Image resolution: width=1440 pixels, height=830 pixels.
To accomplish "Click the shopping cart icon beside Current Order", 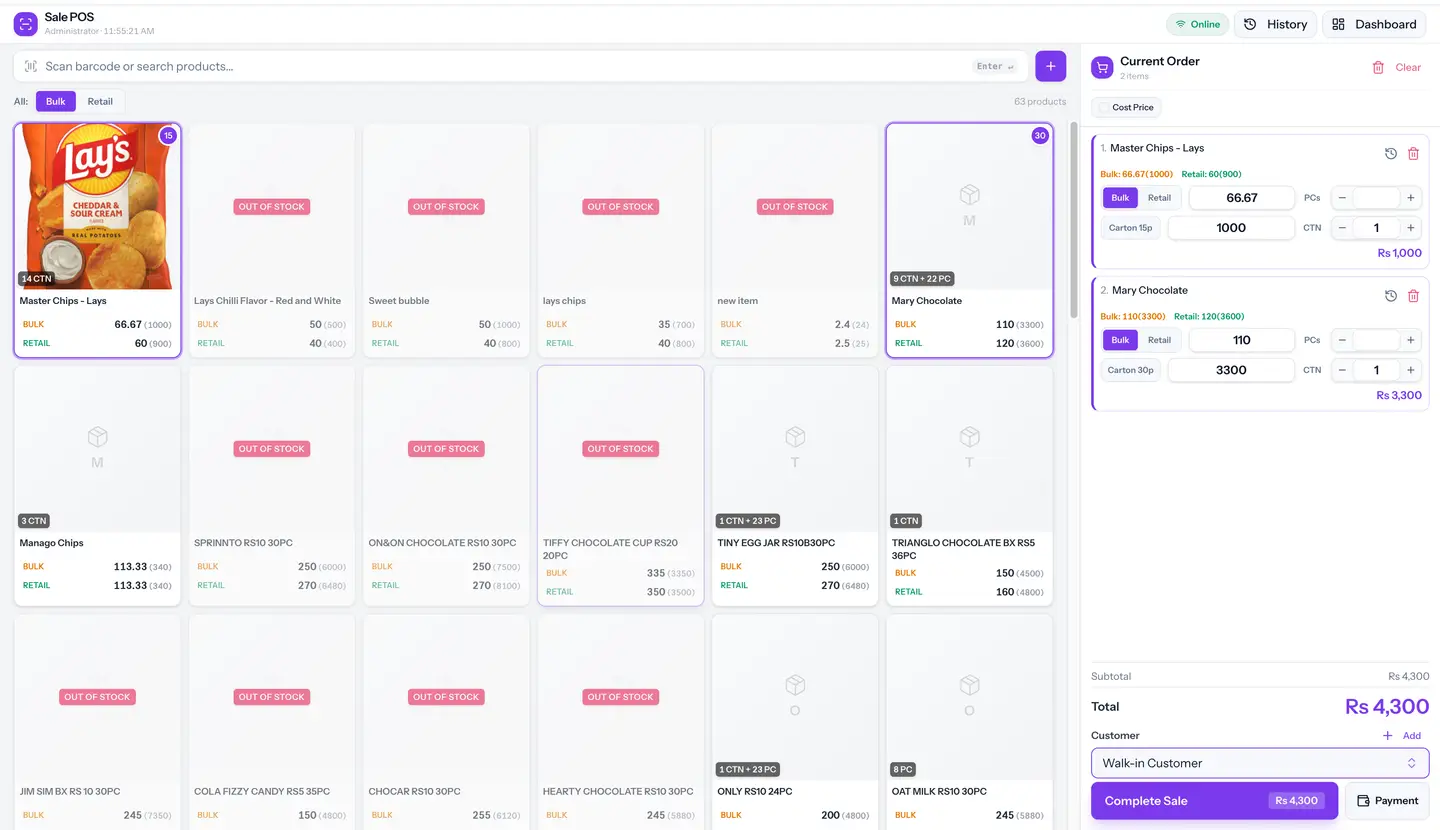I will [x=1102, y=67].
